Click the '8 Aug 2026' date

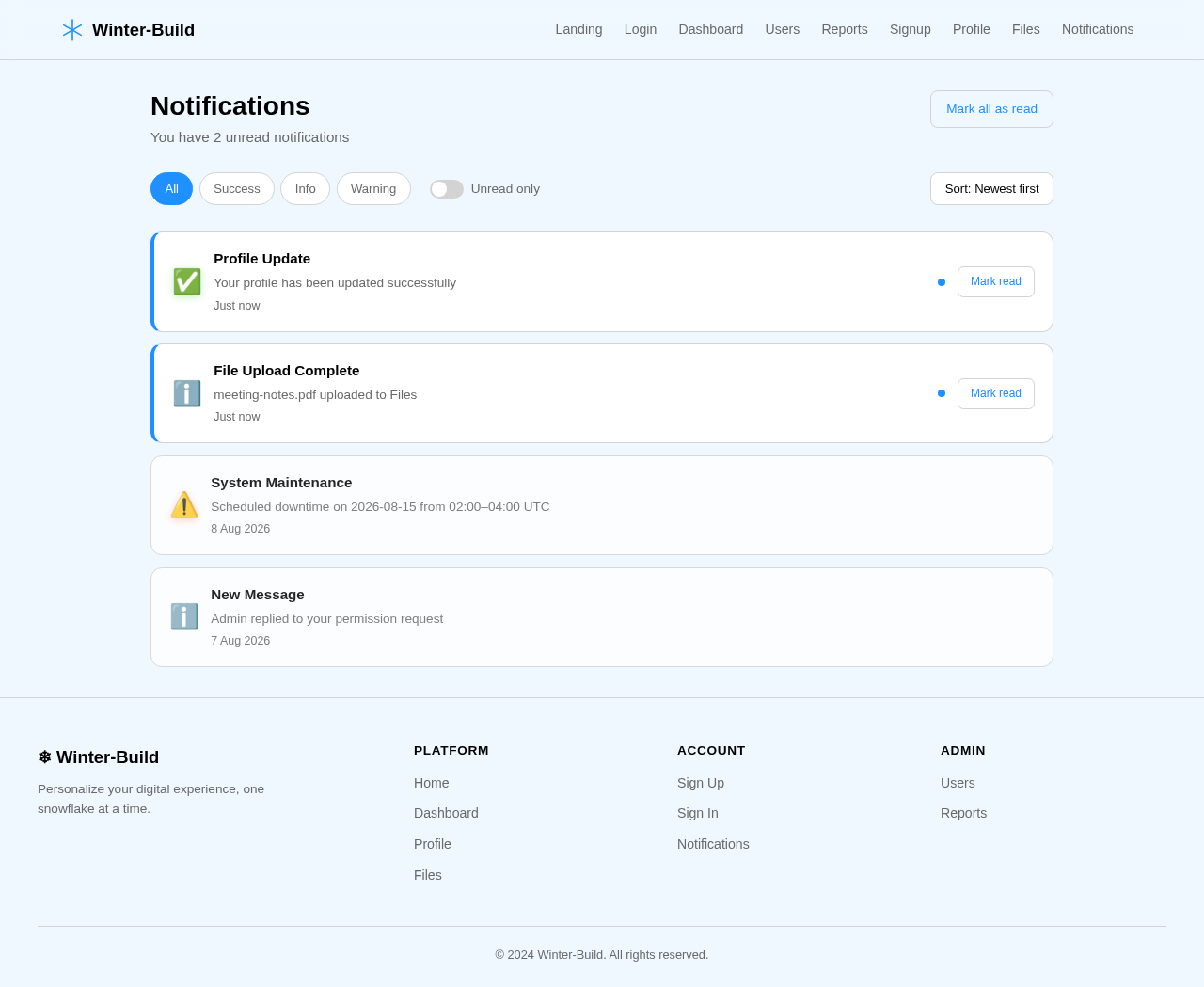tap(241, 529)
